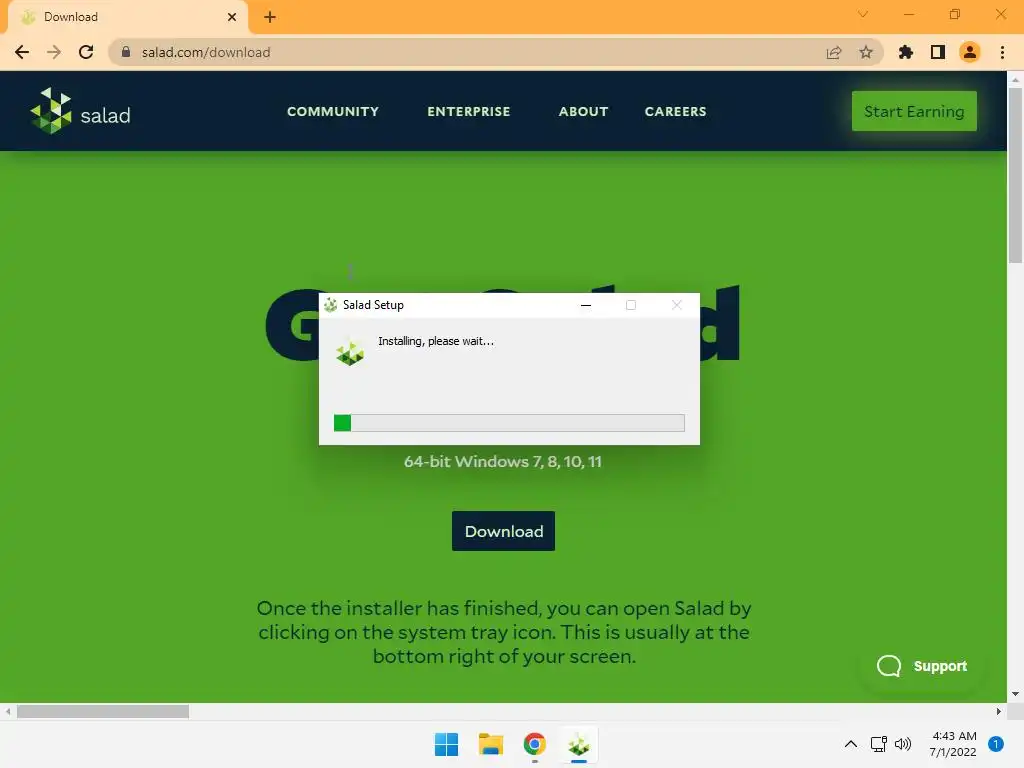Click the Salad logo in site header
1024x768 pixels.
click(x=80, y=112)
